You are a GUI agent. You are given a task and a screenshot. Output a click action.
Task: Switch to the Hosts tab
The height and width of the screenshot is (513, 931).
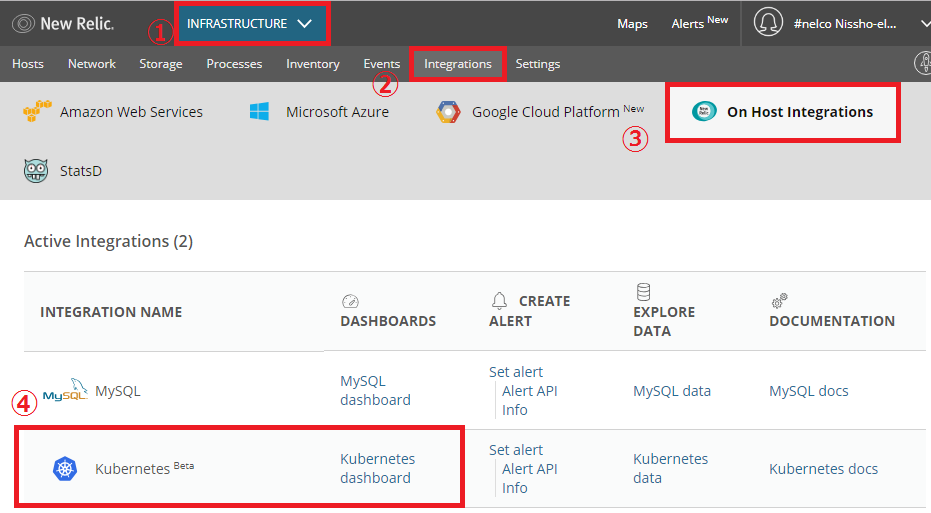[28, 64]
